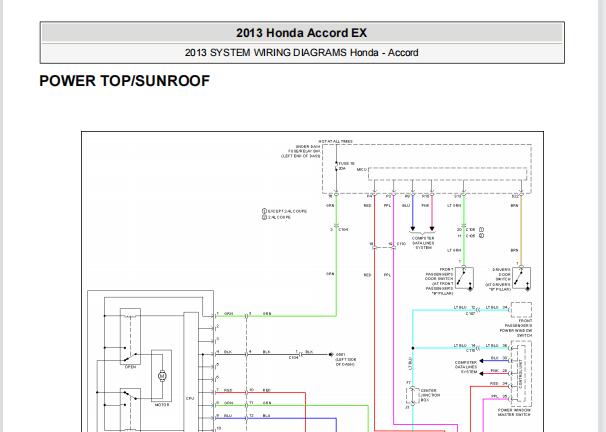Click the "CENTER JUNCTION BOX" label
This screenshot has width=606, height=432.
pyautogui.click(x=430, y=395)
